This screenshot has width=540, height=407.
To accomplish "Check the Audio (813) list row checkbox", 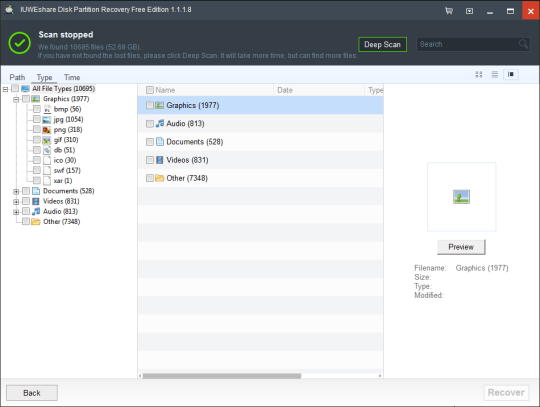I will tap(150, 124).
